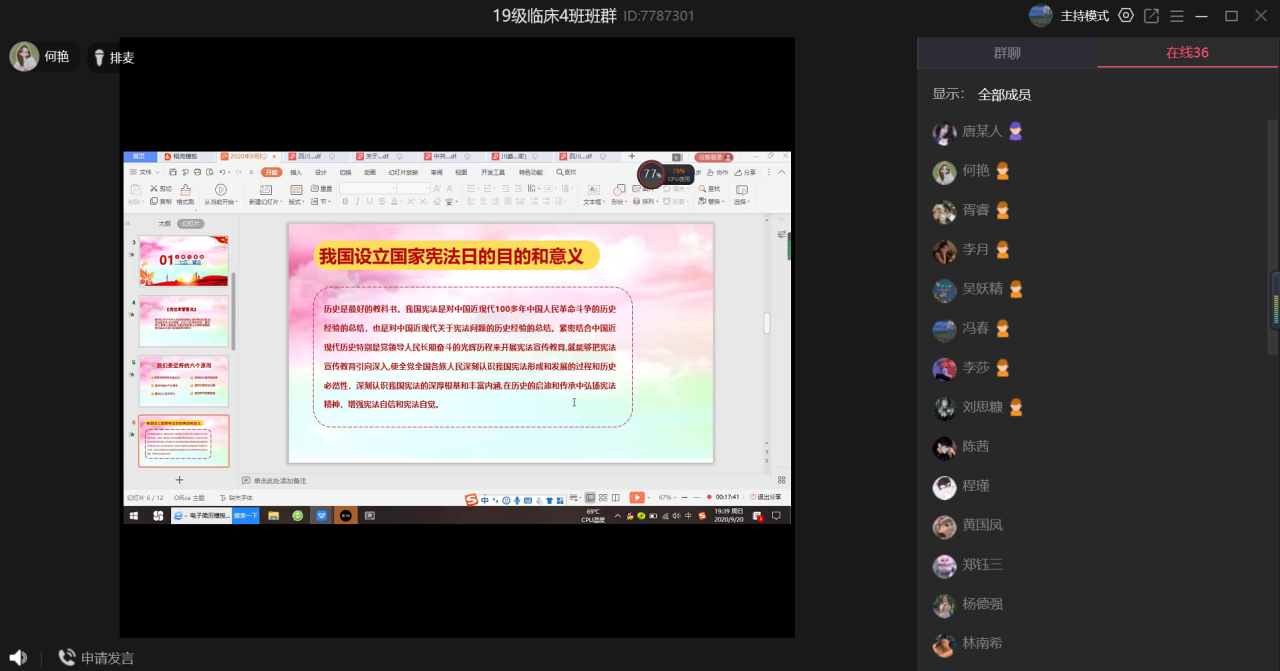Open the settings gear icon
Screen dimensions: 1280x671
coord(1126,16)
